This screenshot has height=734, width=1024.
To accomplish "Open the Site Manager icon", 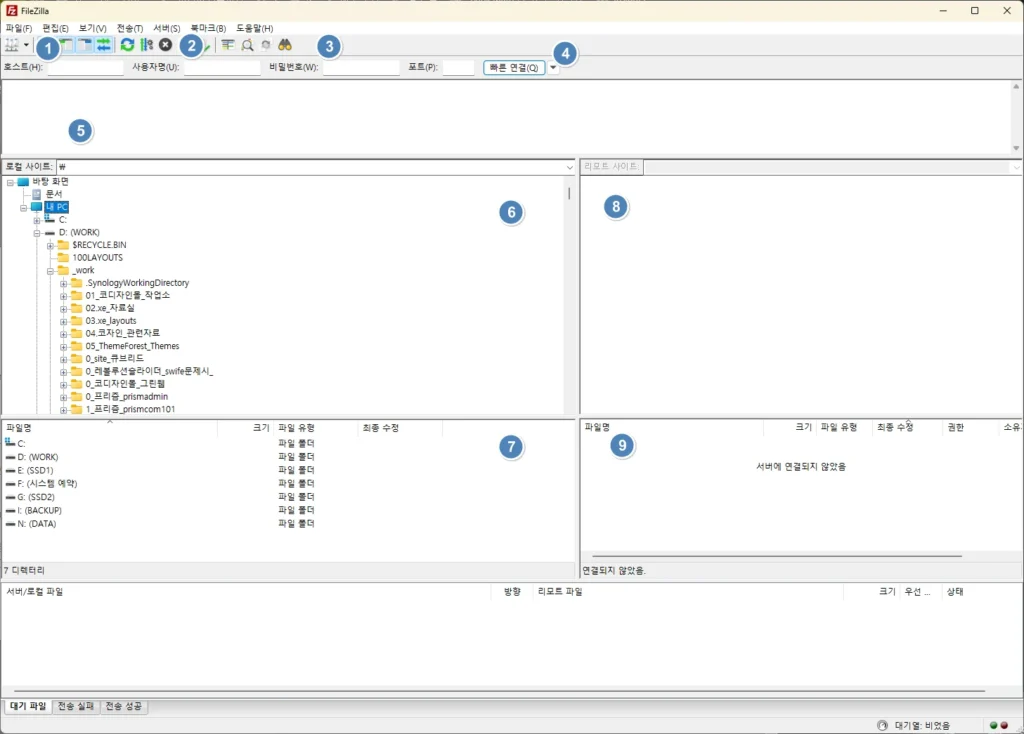I will click(12, 45).
